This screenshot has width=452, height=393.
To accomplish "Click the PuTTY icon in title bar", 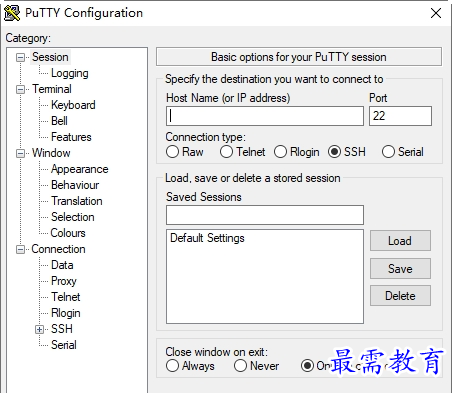I will coord(12,13).
